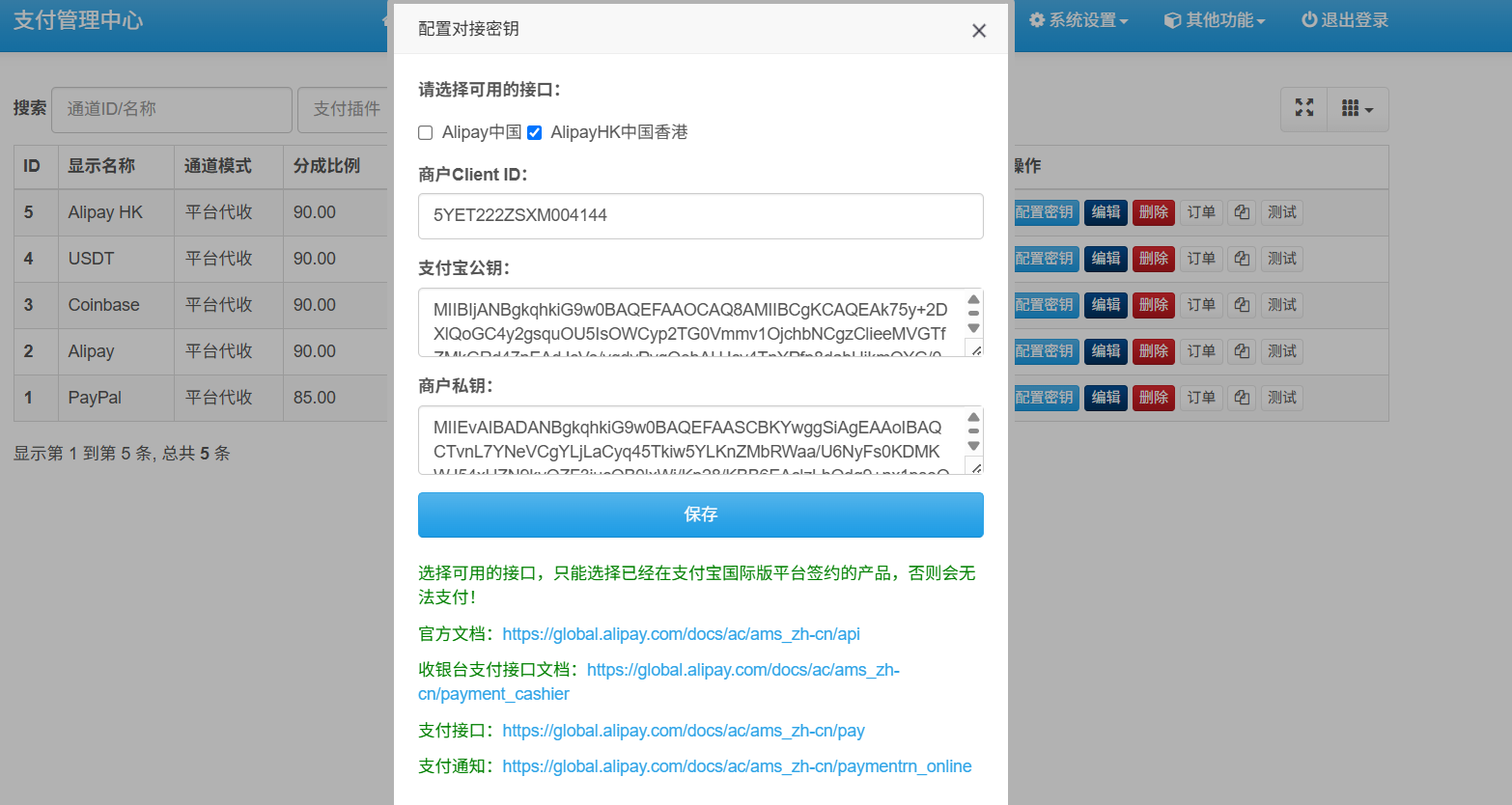Click 编辑 for Coinbase row
Screen dimensions: 1512x805
(x=1106, y=305)
